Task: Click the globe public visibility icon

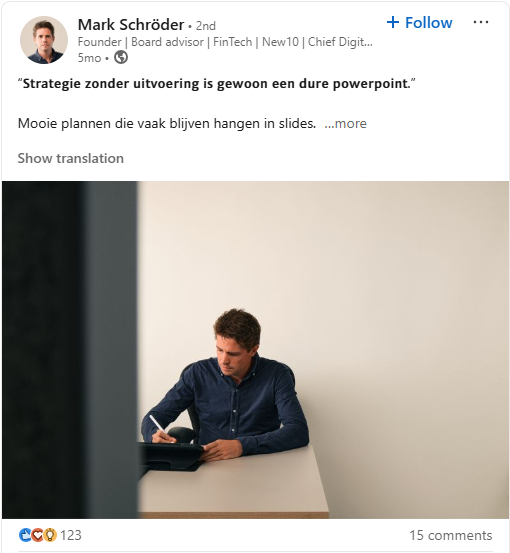Action: [121, 57]
